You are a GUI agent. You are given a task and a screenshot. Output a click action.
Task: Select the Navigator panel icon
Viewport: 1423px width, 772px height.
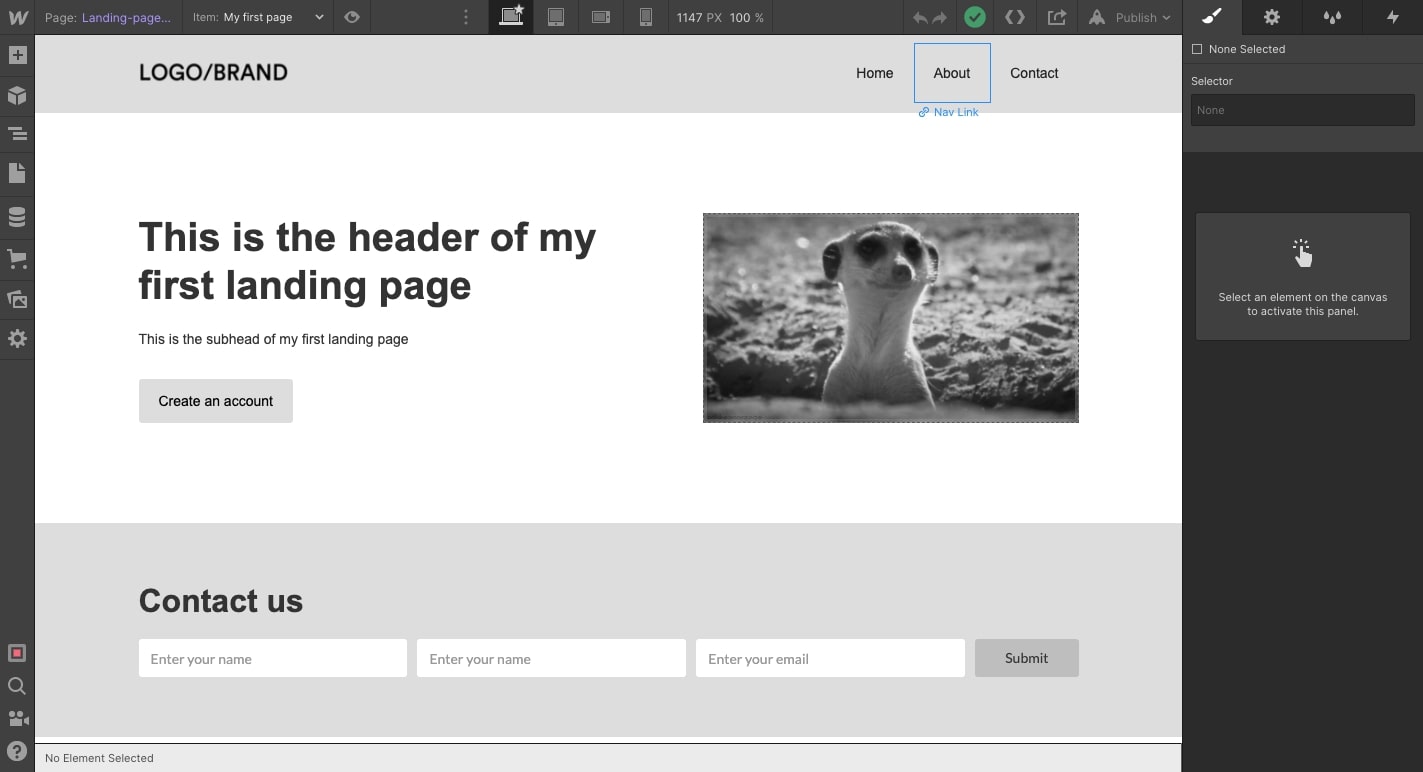[16, 132]
